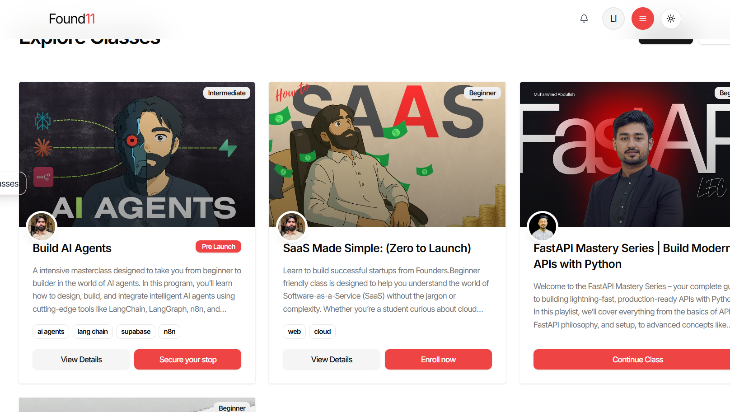Open the notifications bell
Image resolution: width=730 pixels, height=412 pixels.
click(584, 18)
